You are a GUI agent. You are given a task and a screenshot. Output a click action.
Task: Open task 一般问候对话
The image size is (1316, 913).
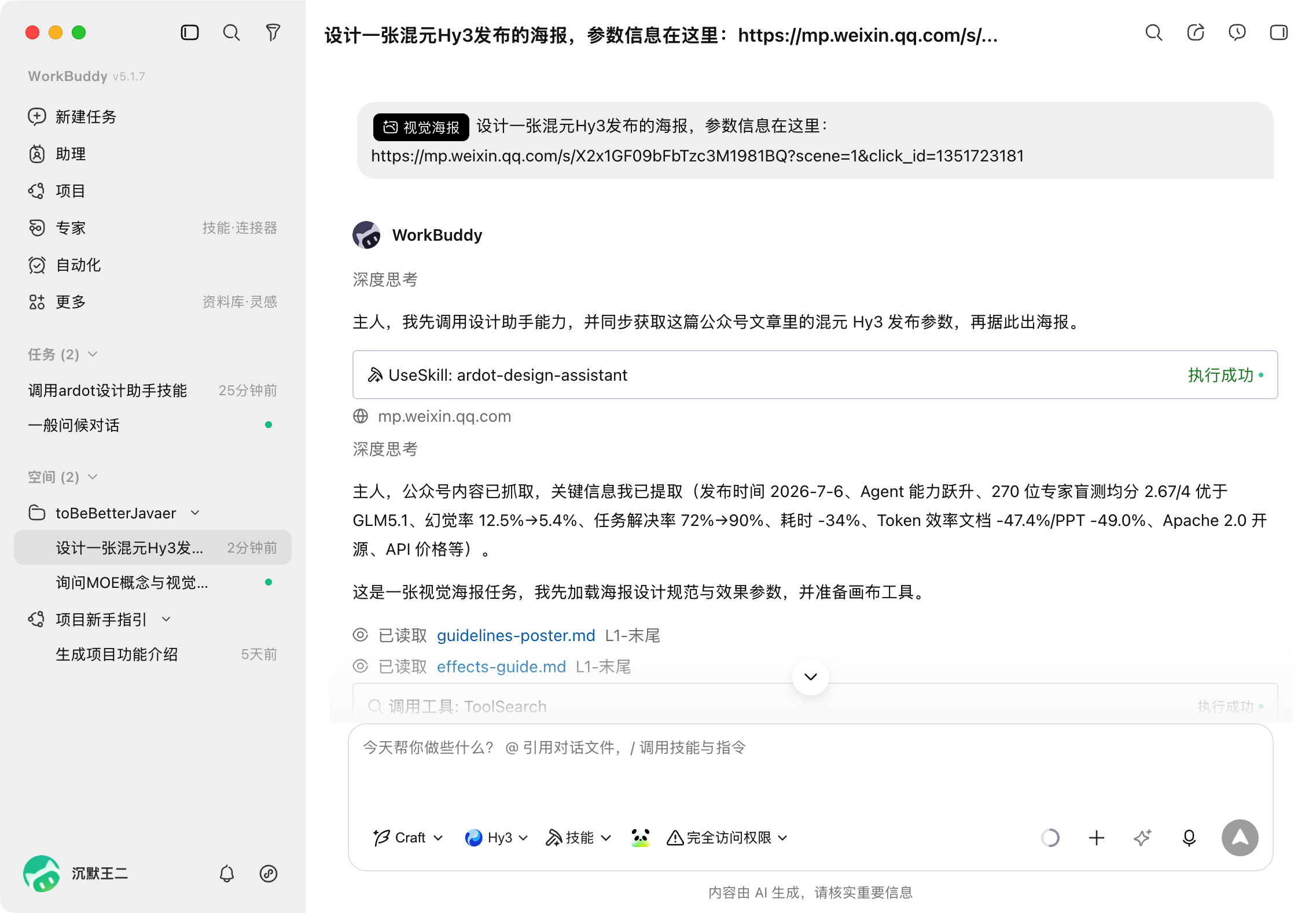pos(153,425)
